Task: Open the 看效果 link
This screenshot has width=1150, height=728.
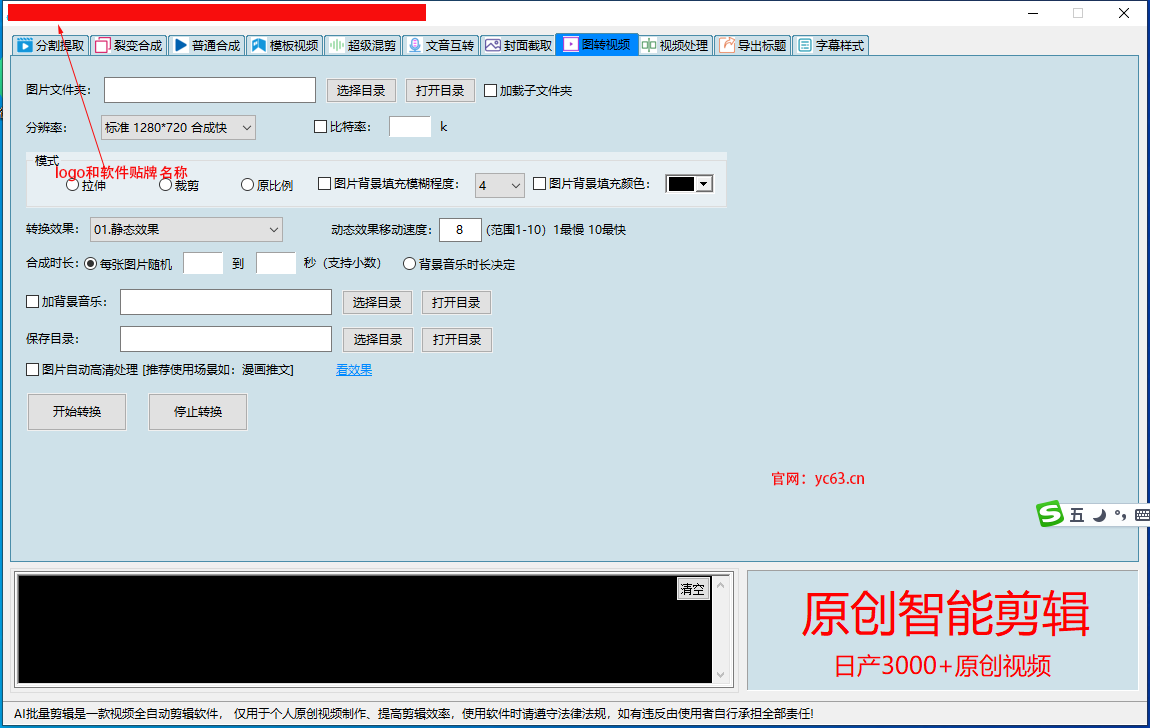Action: tap(354, 369)
